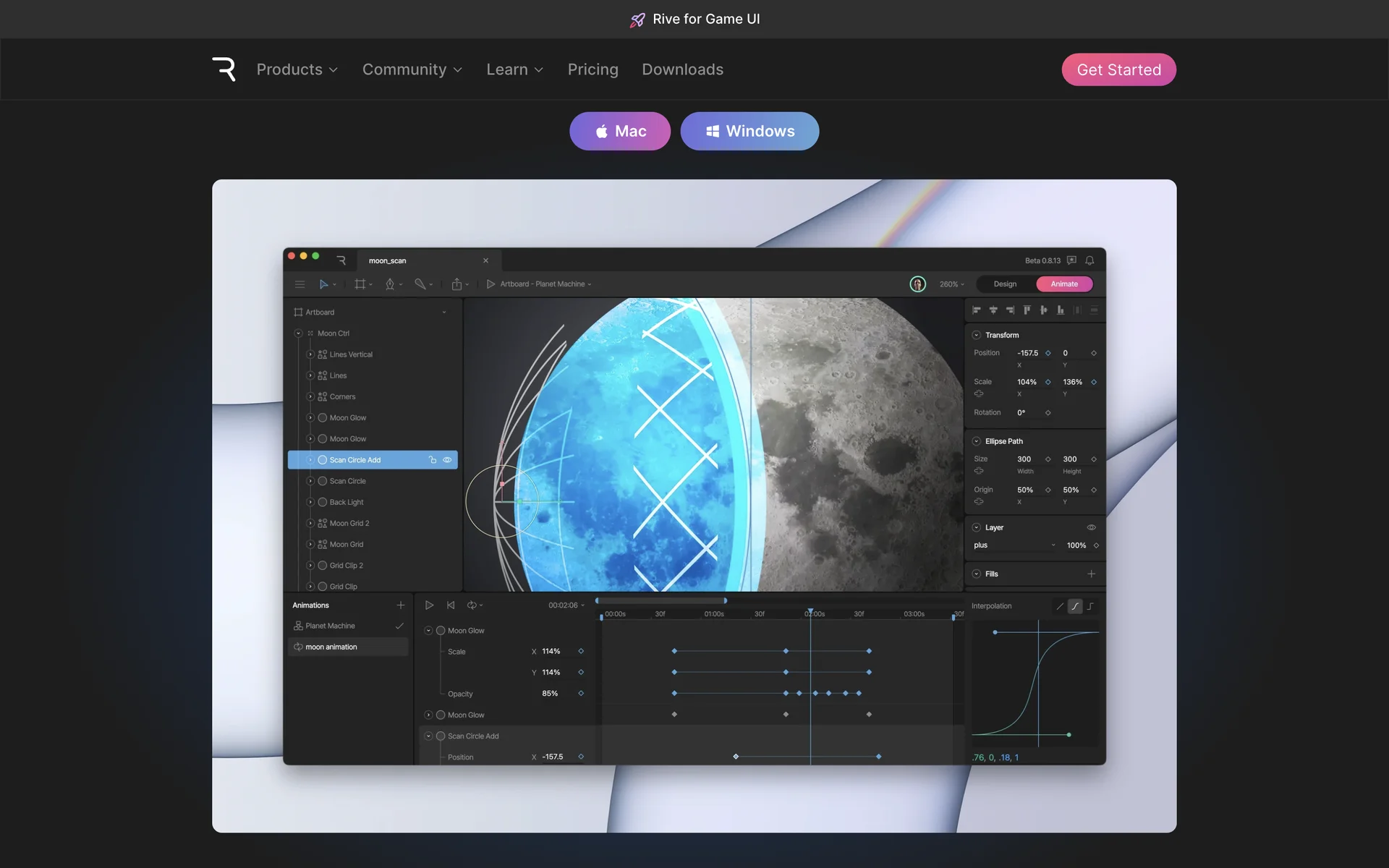Click the timeline play button
This screenshot has width=1389, height=868.
(x=429, y=605)
